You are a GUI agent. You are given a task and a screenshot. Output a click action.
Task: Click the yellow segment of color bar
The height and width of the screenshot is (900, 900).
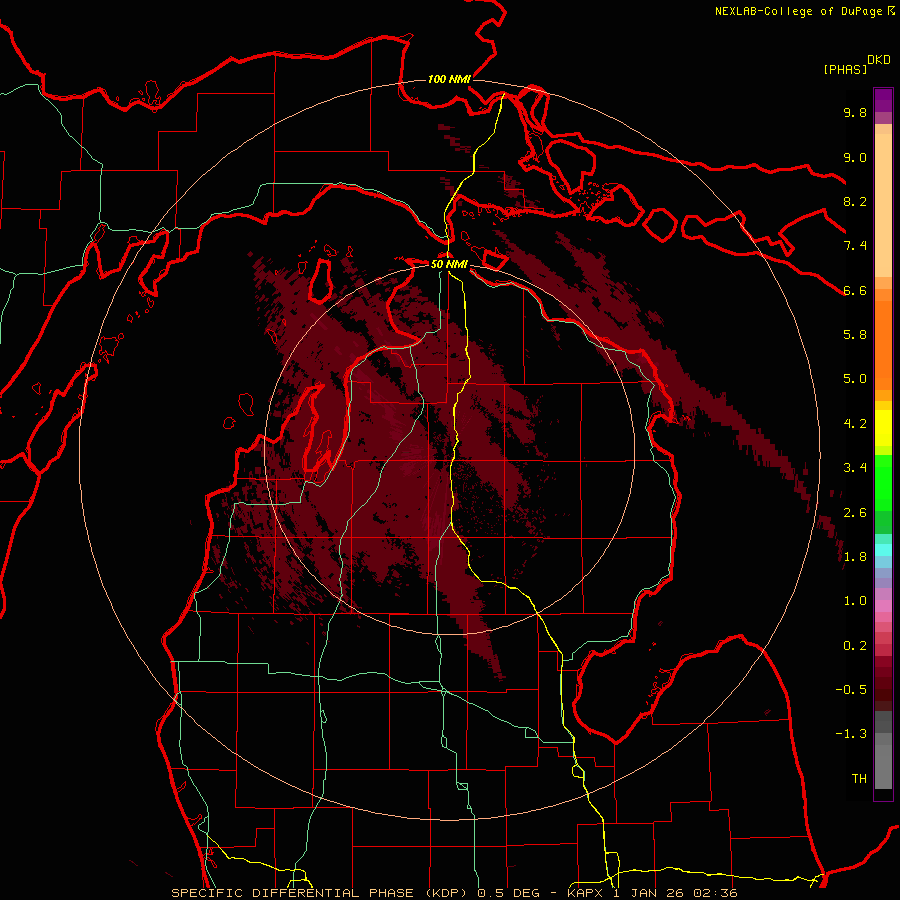click(883, 428)
